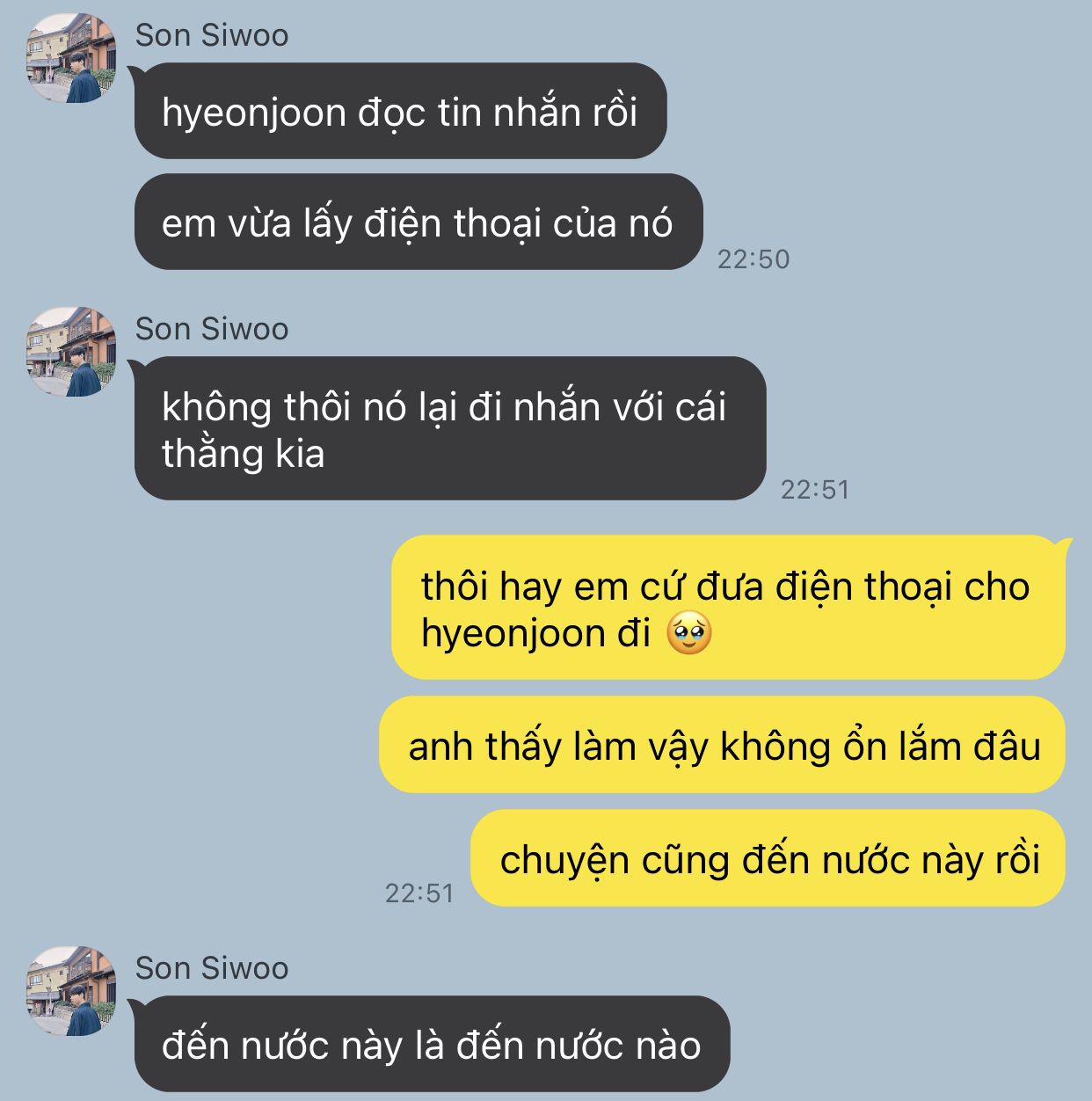
Task: Open the first Son Siwoo sender name
Action: pos(212,35)
